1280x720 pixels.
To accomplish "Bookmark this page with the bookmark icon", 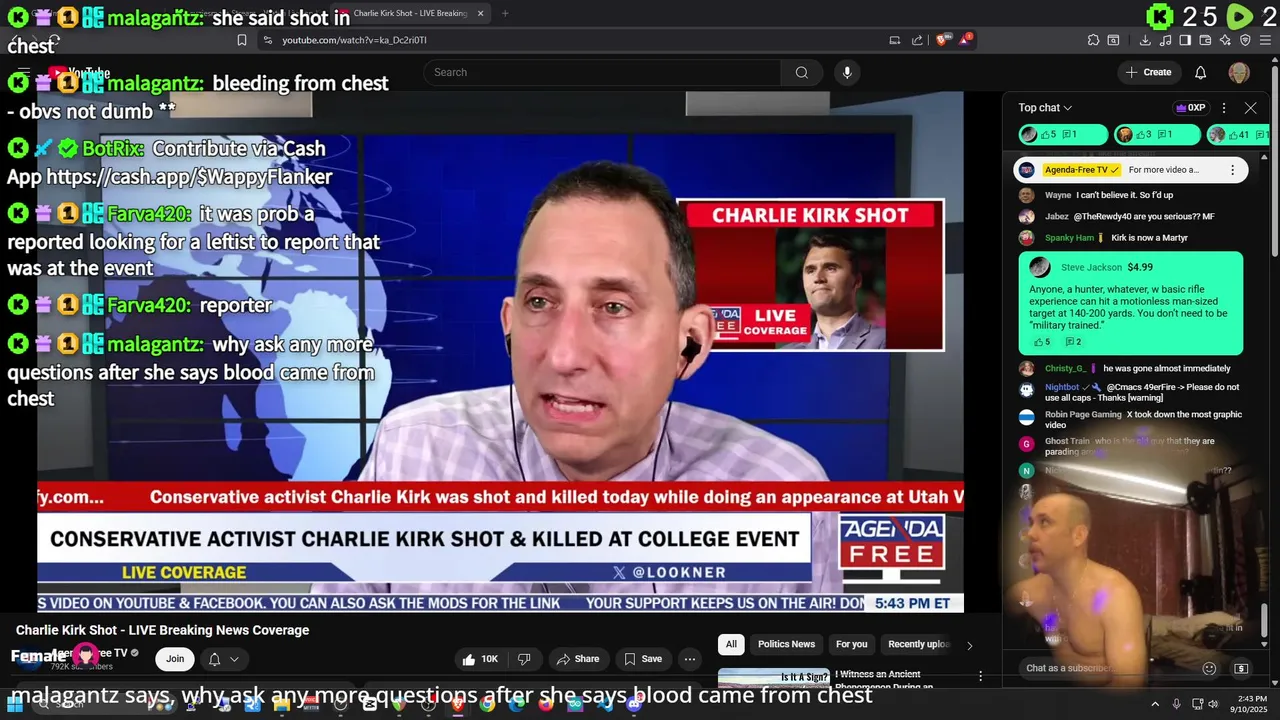I will (x=242, y=40).
